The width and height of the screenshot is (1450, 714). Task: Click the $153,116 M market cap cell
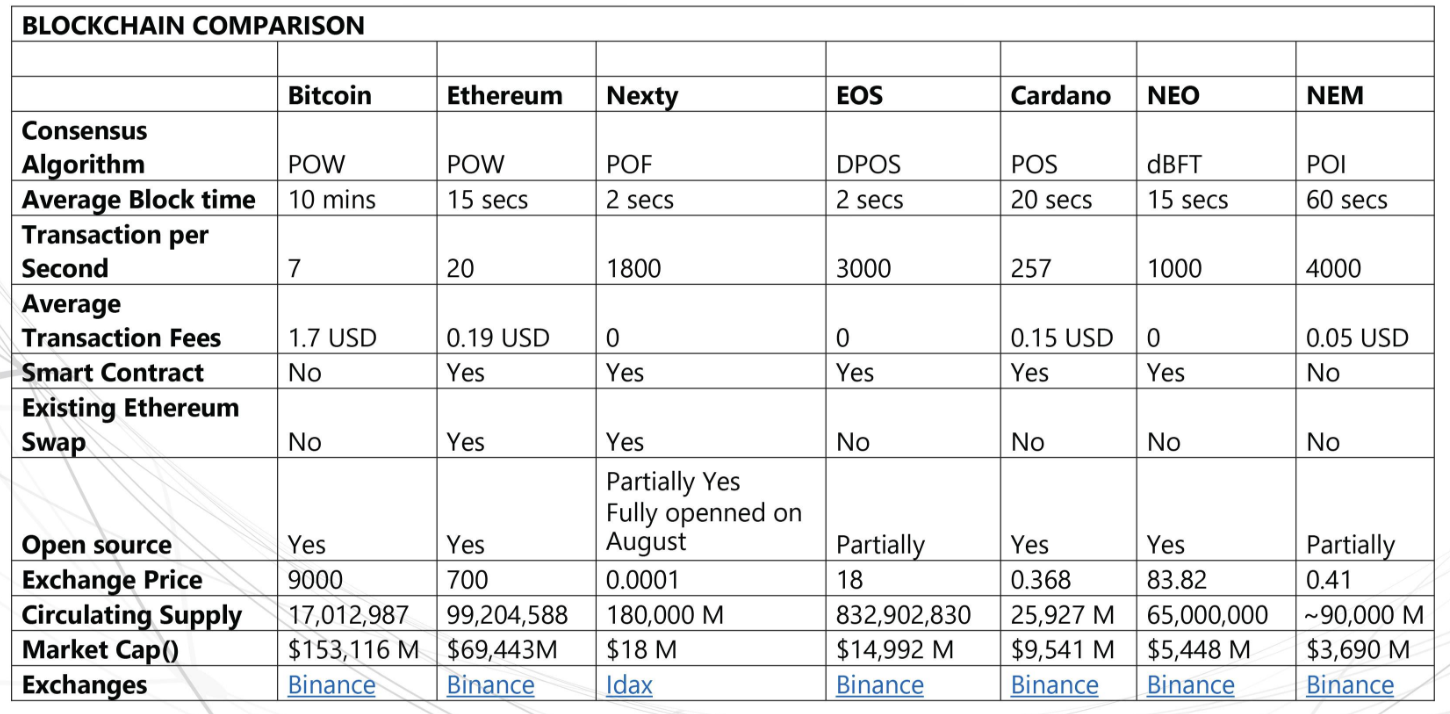pyautogui.click(x=353, y=650)
